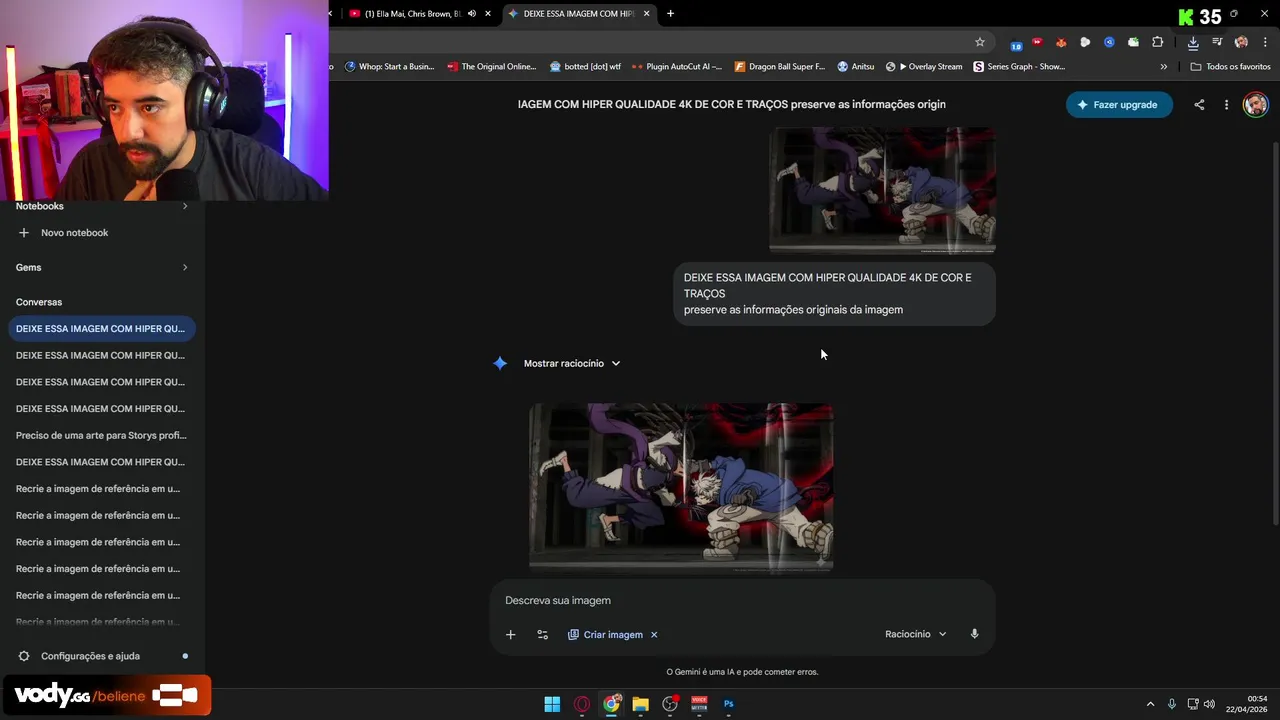Screen dimensions: 1280x720
Task: Click the Gemini sparkle icon beside Mostrar raciocínio
Action: coord(500,363)
